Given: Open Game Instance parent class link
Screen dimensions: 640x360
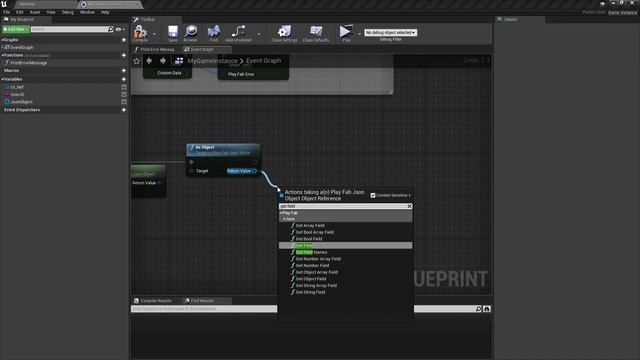Looking at the screenshot, I should coord(622,12).
